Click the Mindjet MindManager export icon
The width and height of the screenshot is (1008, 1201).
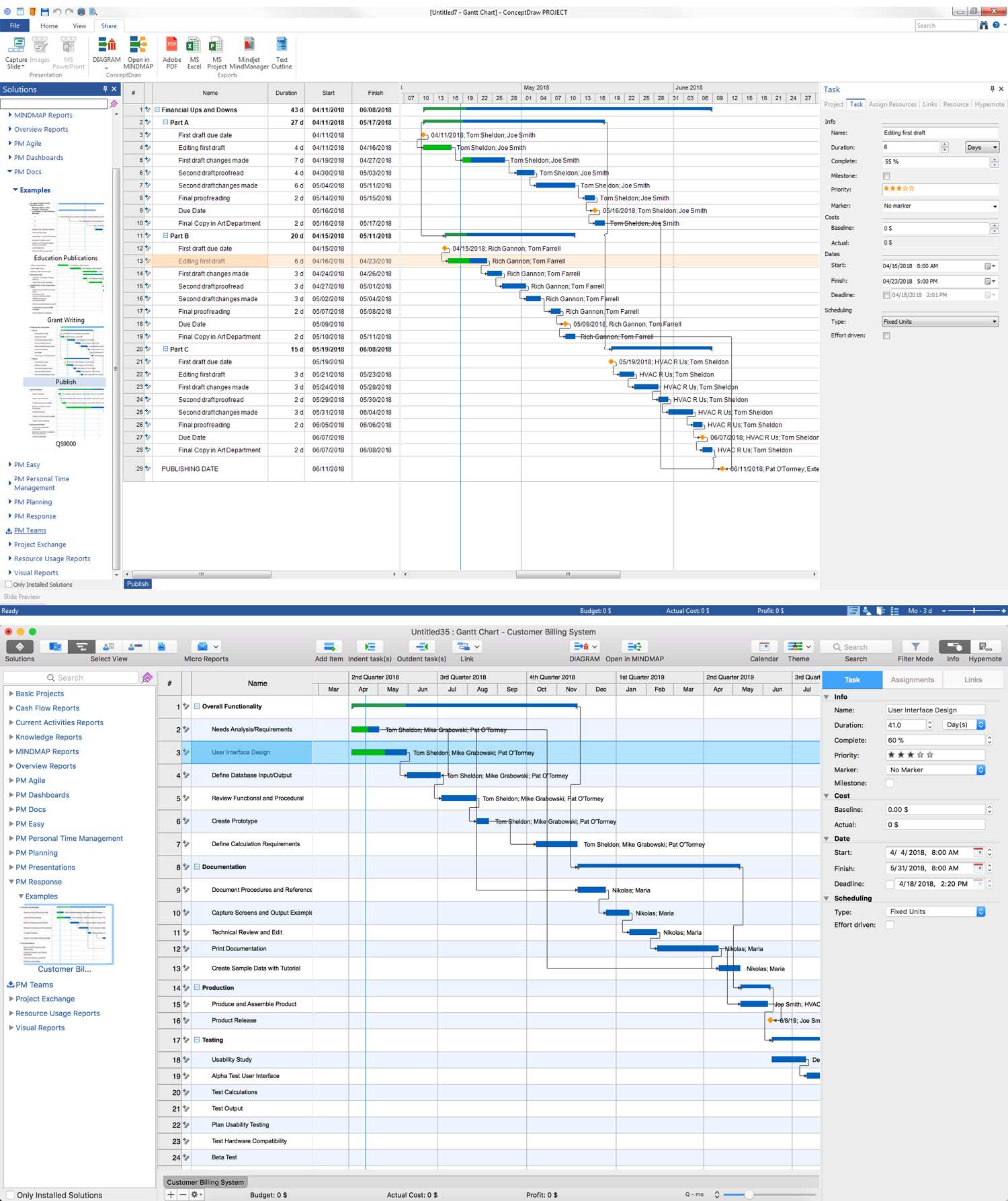click(x=249, y=46)
